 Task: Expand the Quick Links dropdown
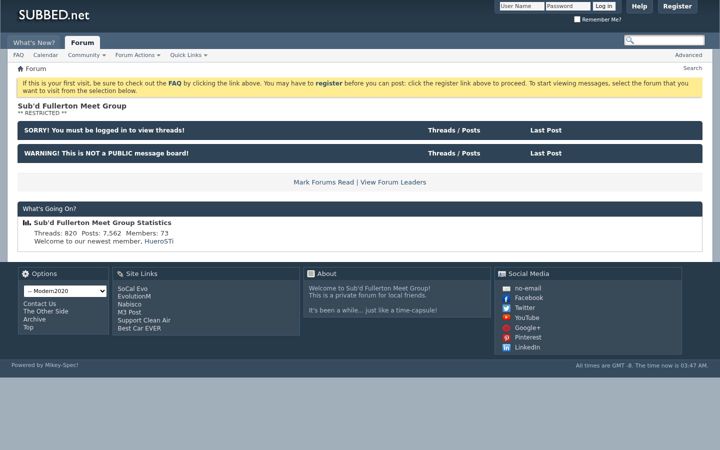click(x=189, y=55)
